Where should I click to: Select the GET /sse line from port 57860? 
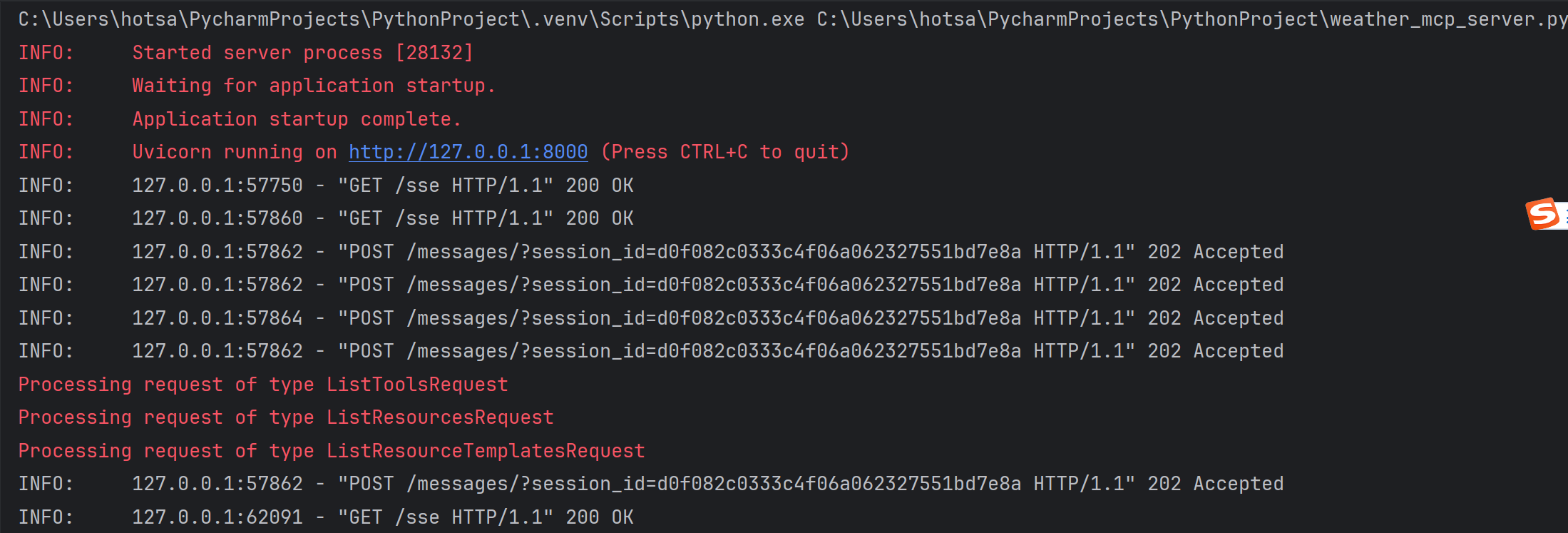(382, 218)
